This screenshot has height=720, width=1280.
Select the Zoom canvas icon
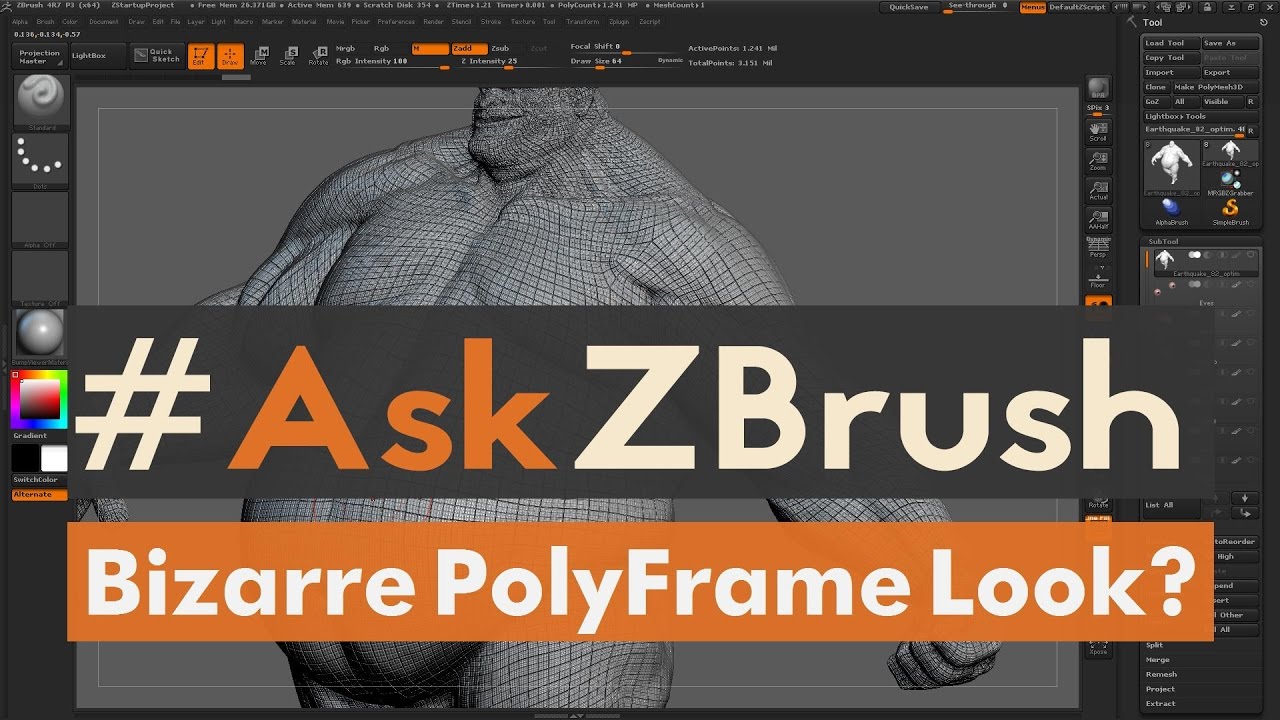[x=1098, y=162]
